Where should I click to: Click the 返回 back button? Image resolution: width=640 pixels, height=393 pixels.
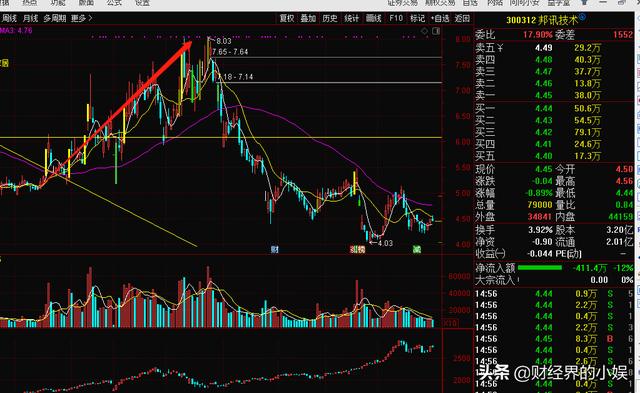pos(462,18)
